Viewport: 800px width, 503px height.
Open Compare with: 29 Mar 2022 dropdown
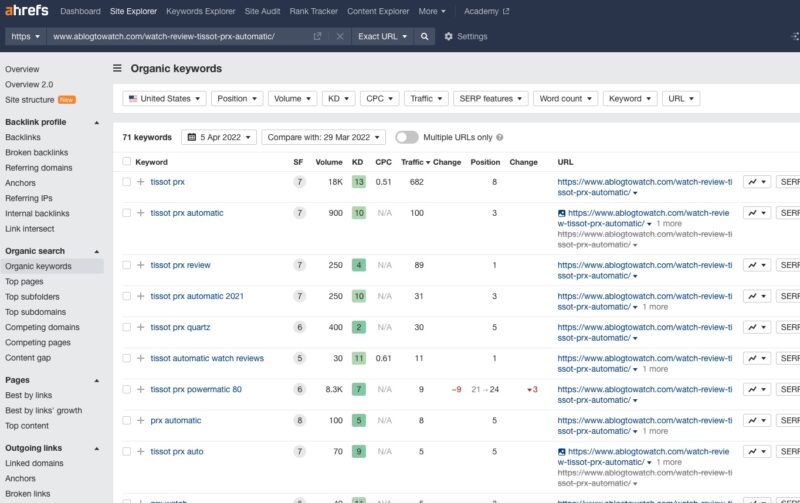[x=323, y=137]
